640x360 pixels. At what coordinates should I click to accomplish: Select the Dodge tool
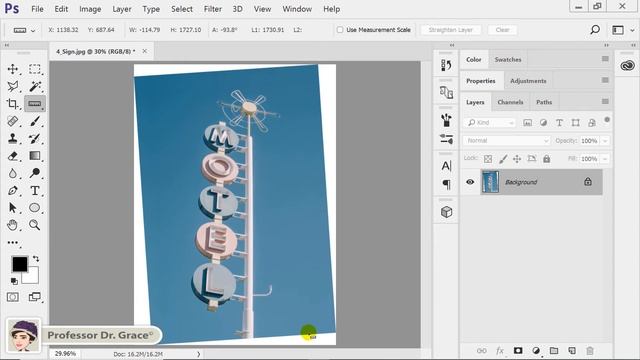35,173
